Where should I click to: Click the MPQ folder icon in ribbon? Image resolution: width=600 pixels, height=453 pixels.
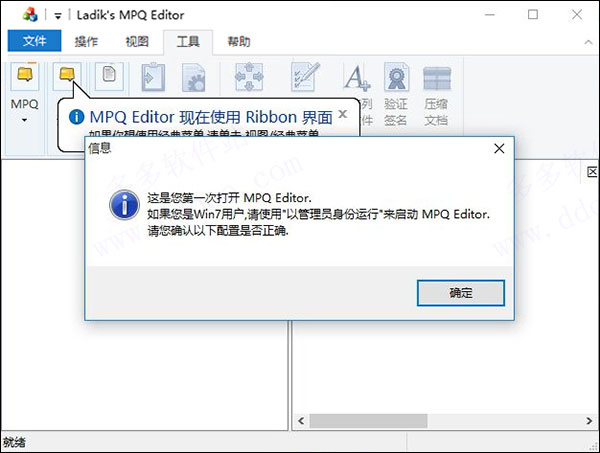coord(25,75)
